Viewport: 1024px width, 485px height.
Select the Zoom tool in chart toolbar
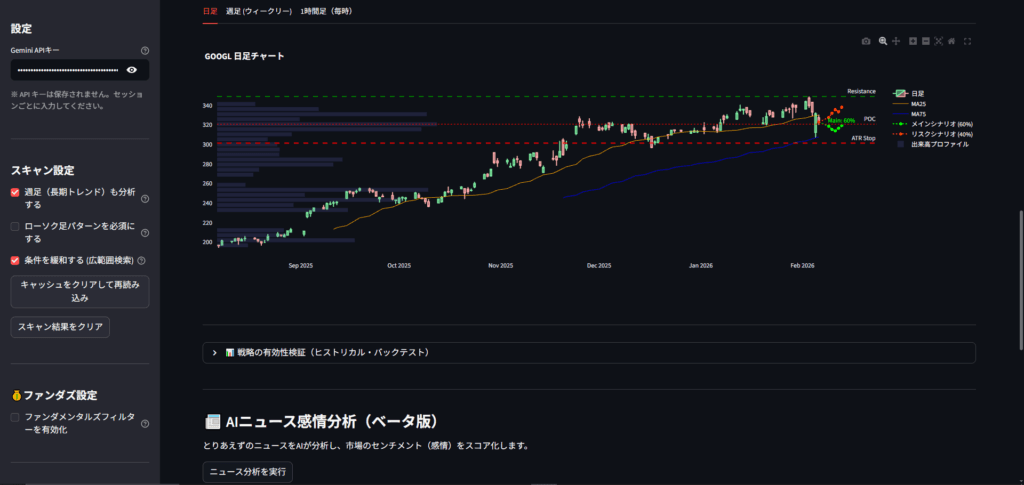(x=882, y=41)
